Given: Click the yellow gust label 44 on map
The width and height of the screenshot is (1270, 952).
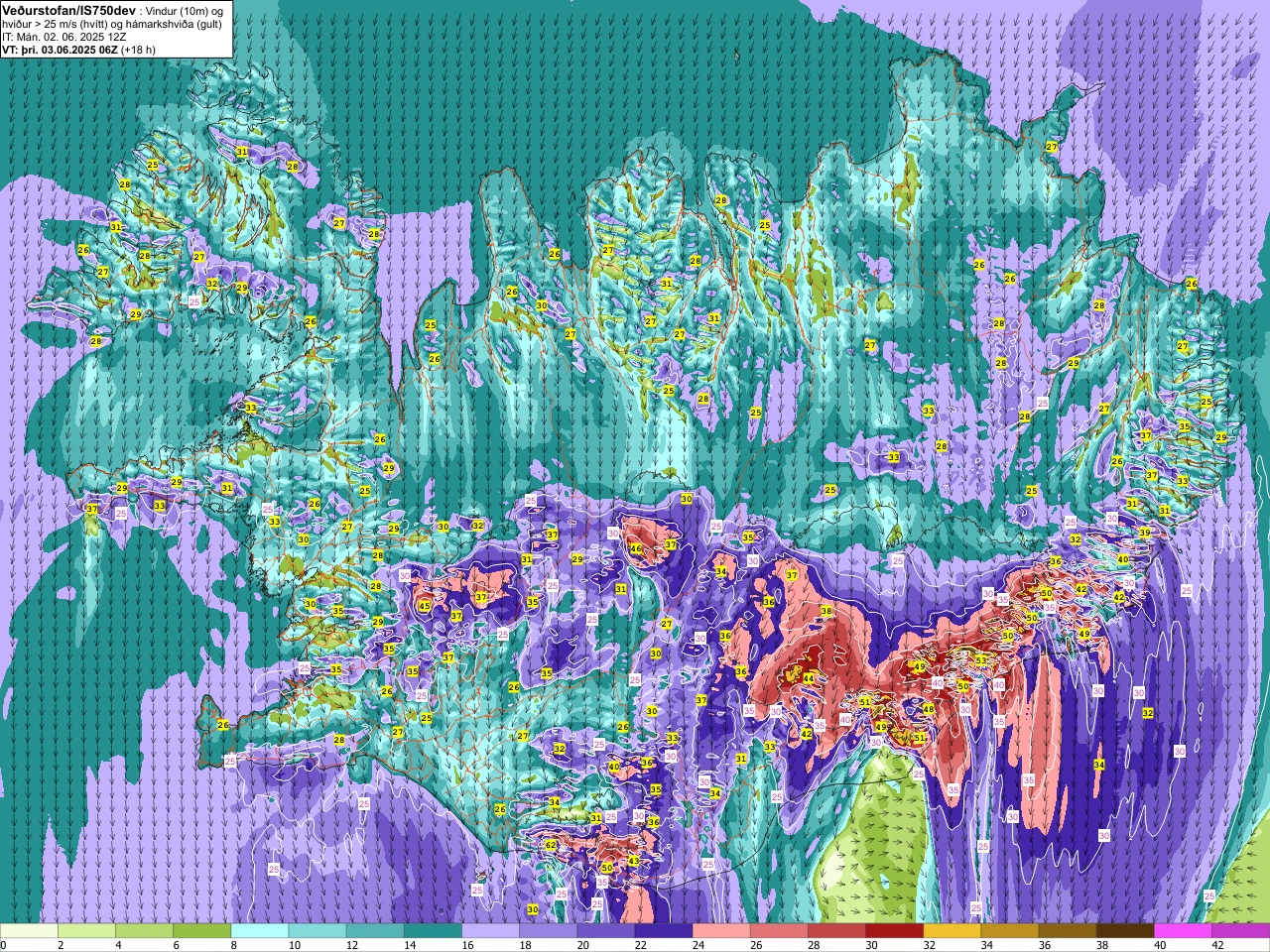Looking at the screenshot, I should click(x=809, y=678).
